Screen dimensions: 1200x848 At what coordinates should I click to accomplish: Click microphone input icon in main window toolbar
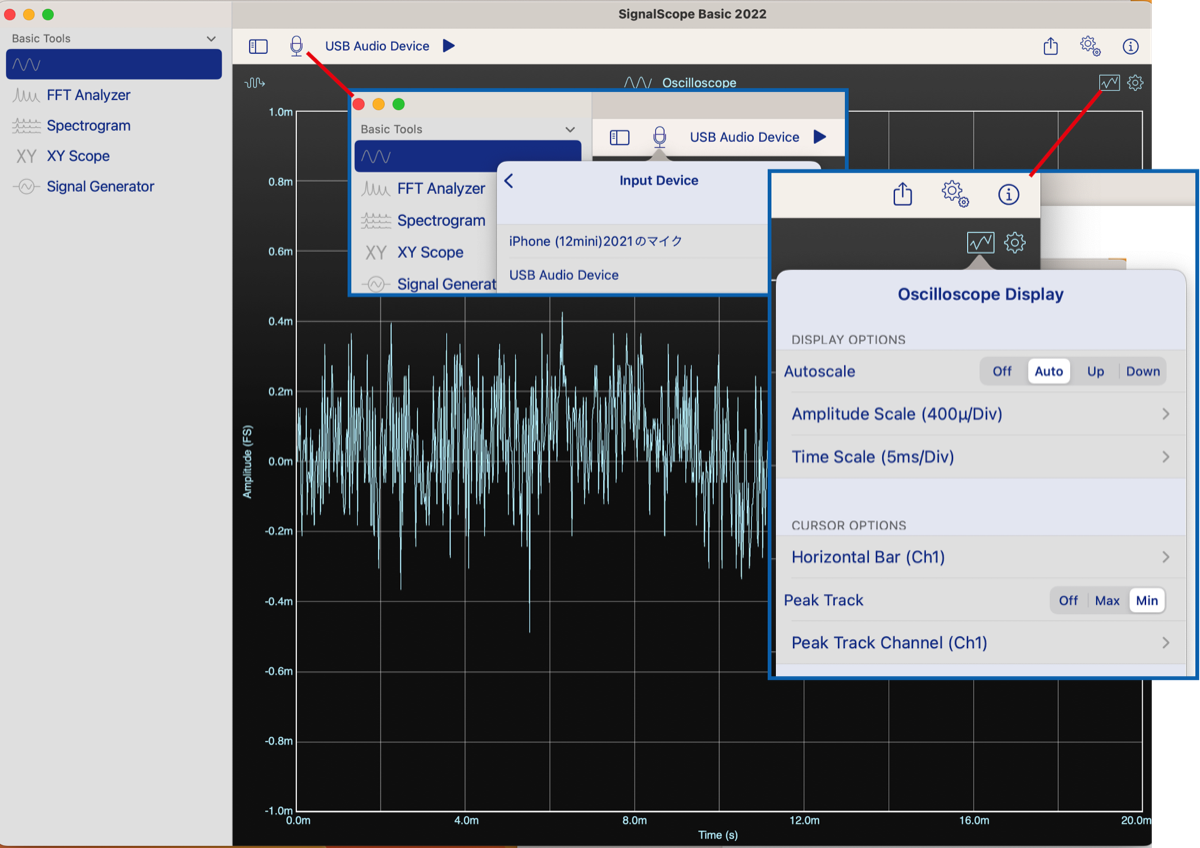(296, 46)
